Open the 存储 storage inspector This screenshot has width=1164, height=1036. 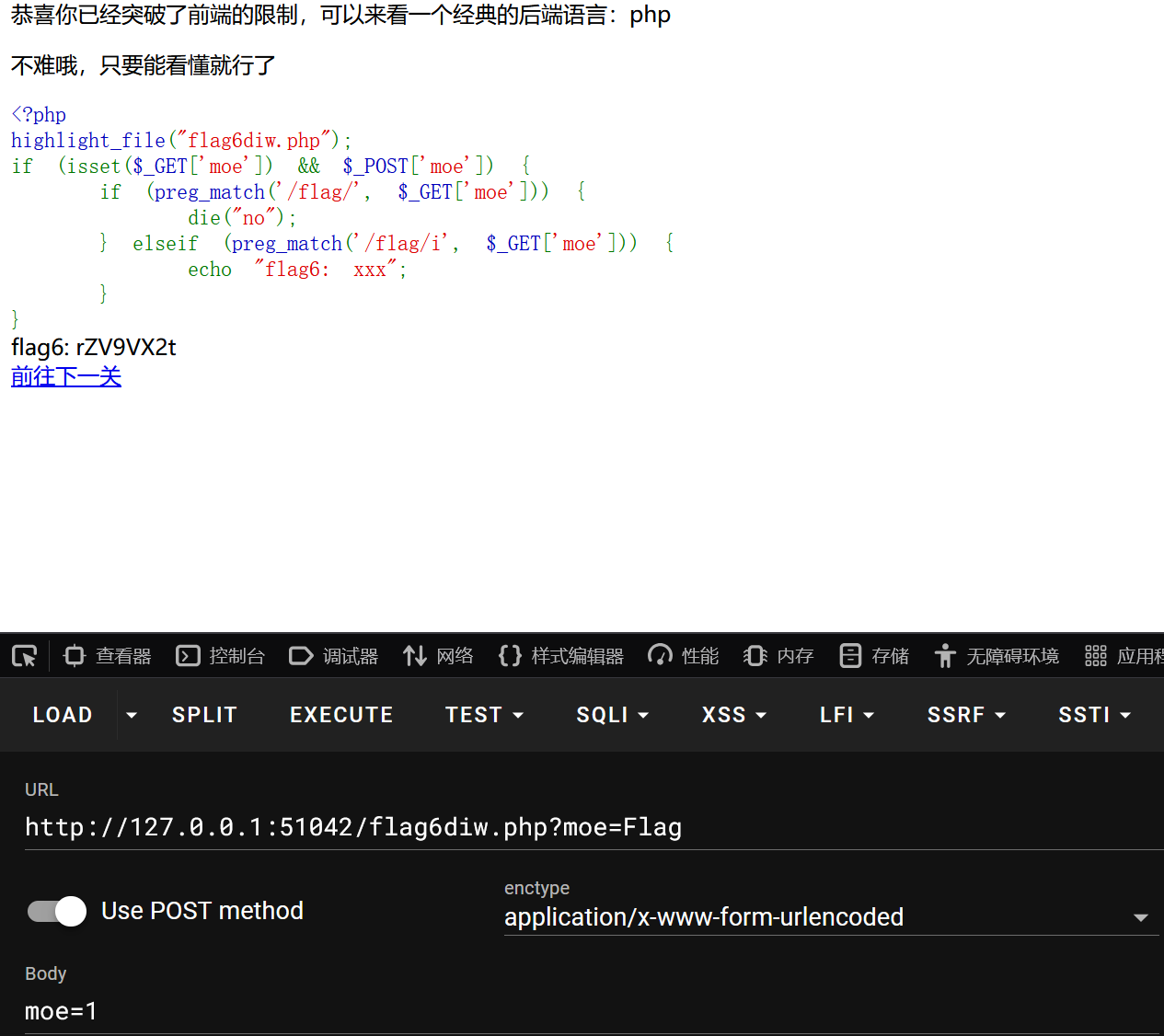coord(872,655)
